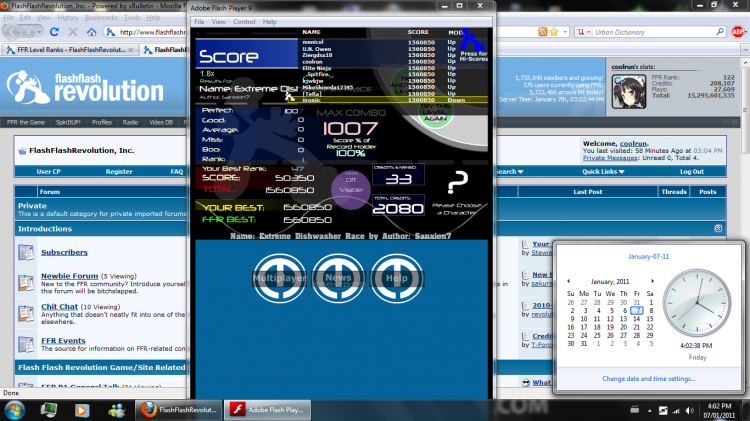
Task: Open Control menu in Adobe Flash Player
Action: point(244,22)
